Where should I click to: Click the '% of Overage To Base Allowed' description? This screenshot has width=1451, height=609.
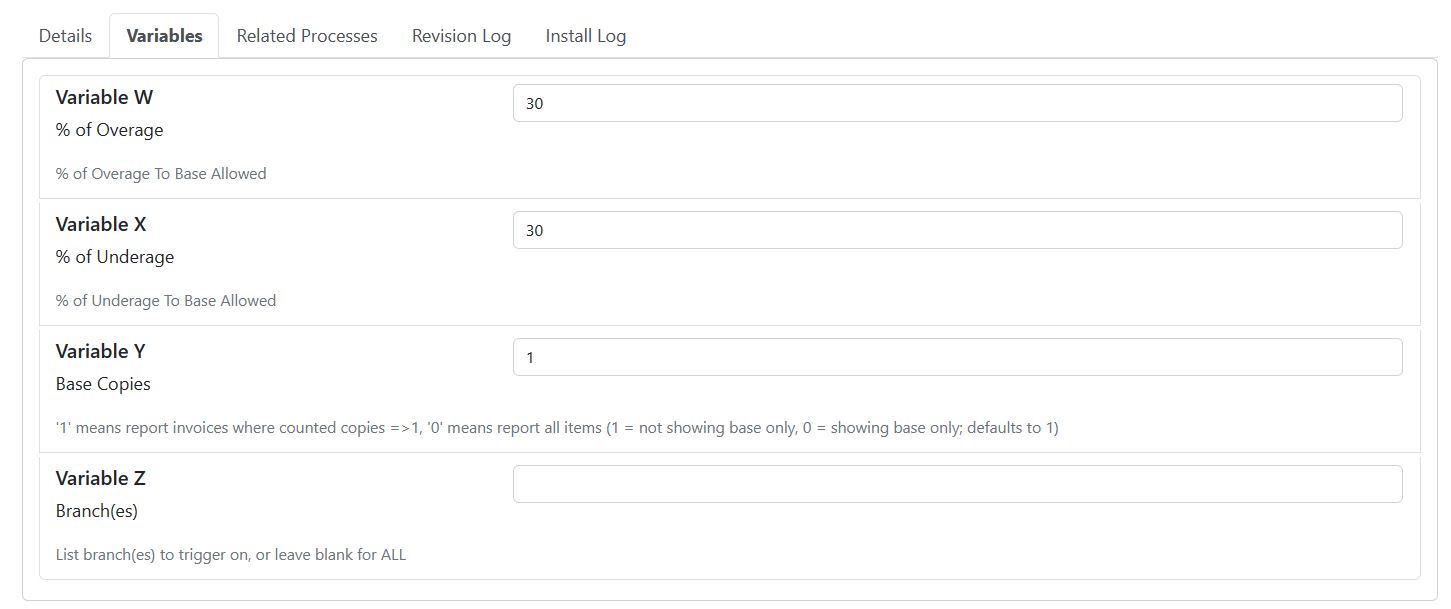point(161,173)
